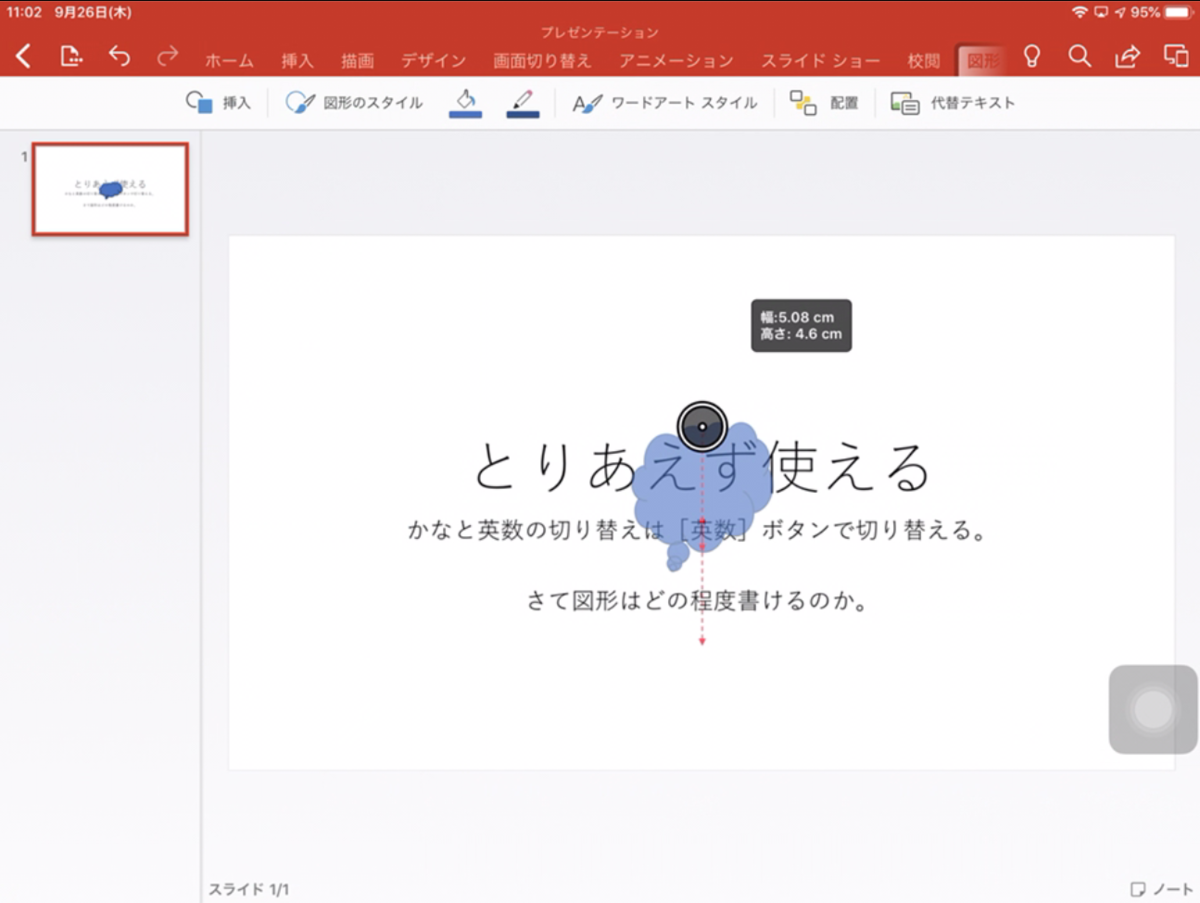
Task: Click the Undo icon
Action: tap(120, 58)
